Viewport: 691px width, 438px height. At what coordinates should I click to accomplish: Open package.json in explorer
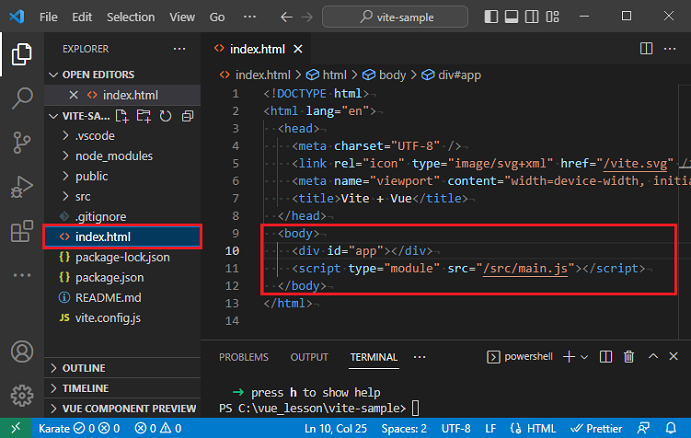tap(109, 278)
